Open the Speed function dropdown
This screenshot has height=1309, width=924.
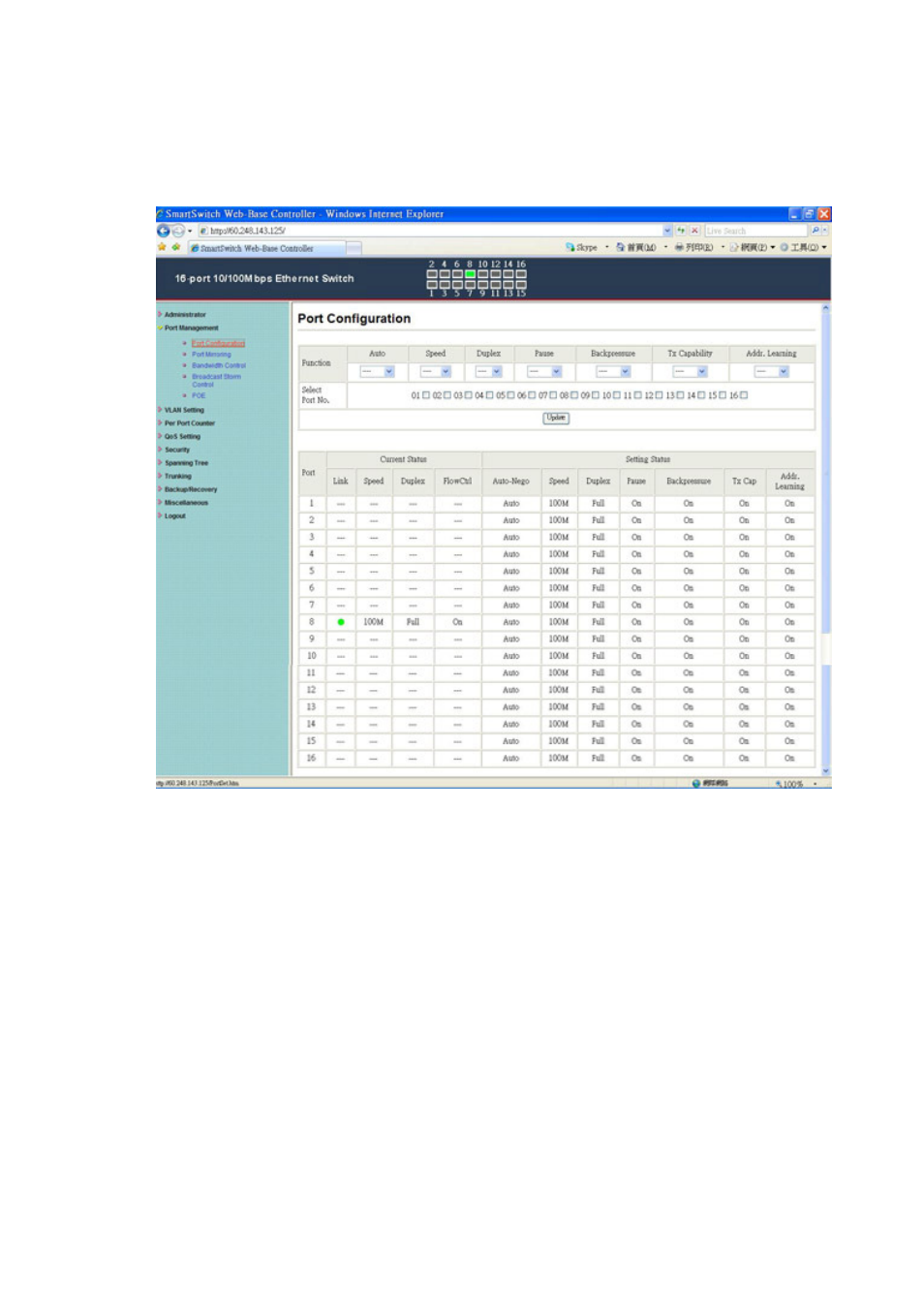436,372
